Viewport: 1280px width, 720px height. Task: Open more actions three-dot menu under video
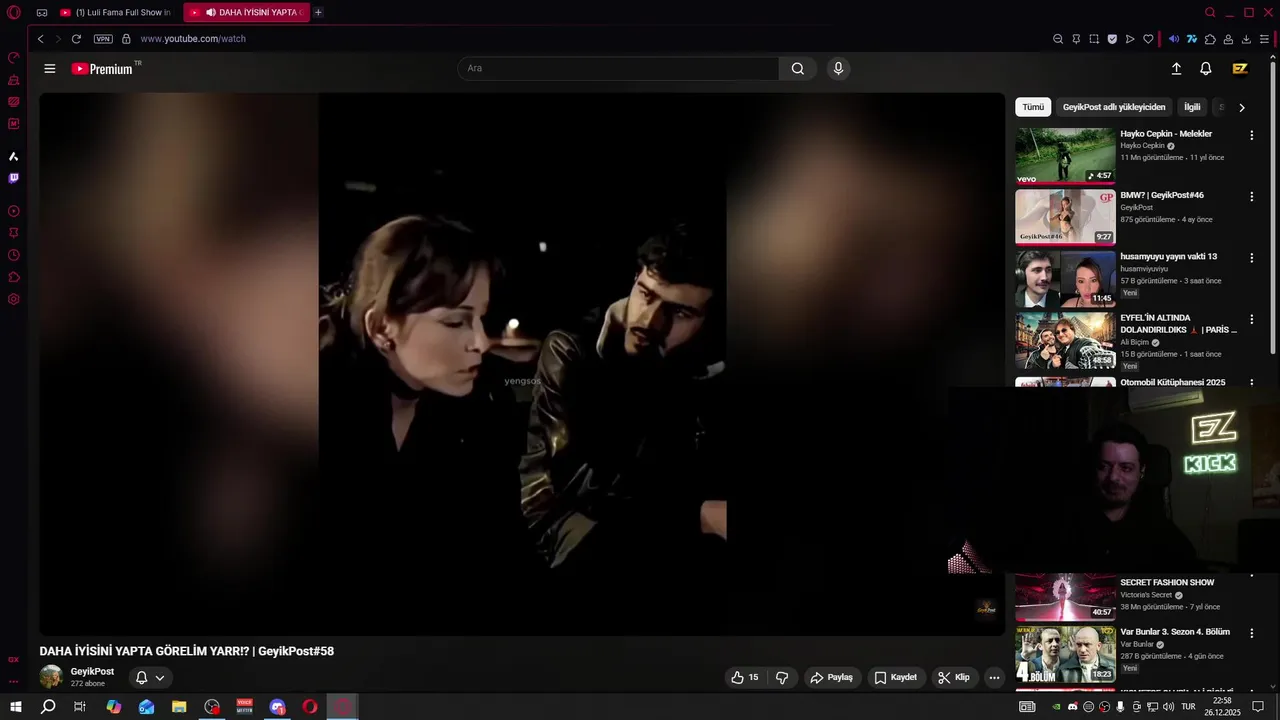994,677
